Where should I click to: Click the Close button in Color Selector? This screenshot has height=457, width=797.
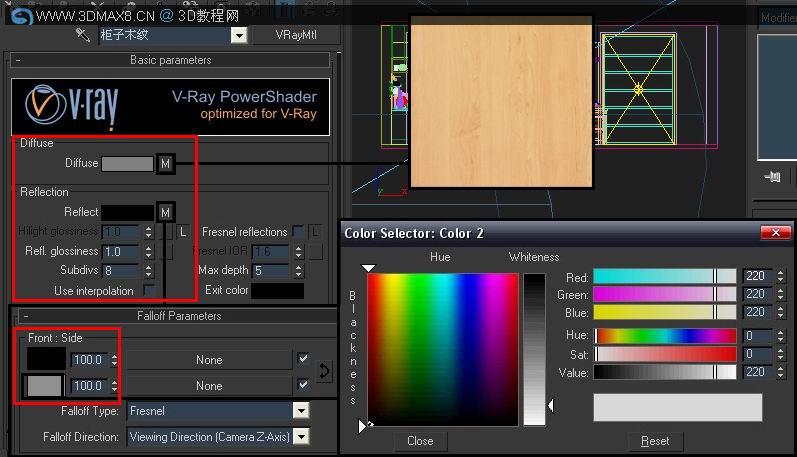pos(420,441)
